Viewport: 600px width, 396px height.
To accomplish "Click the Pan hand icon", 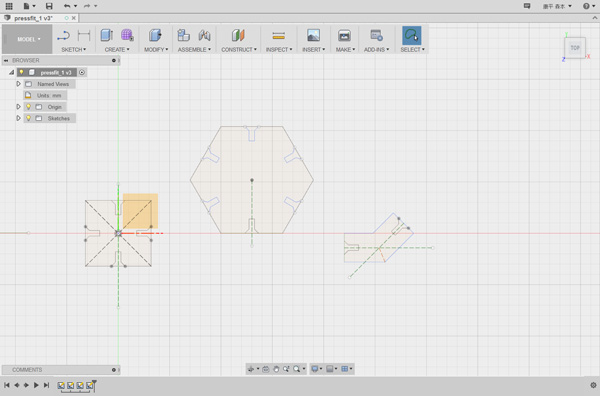I will pos(276,369).
